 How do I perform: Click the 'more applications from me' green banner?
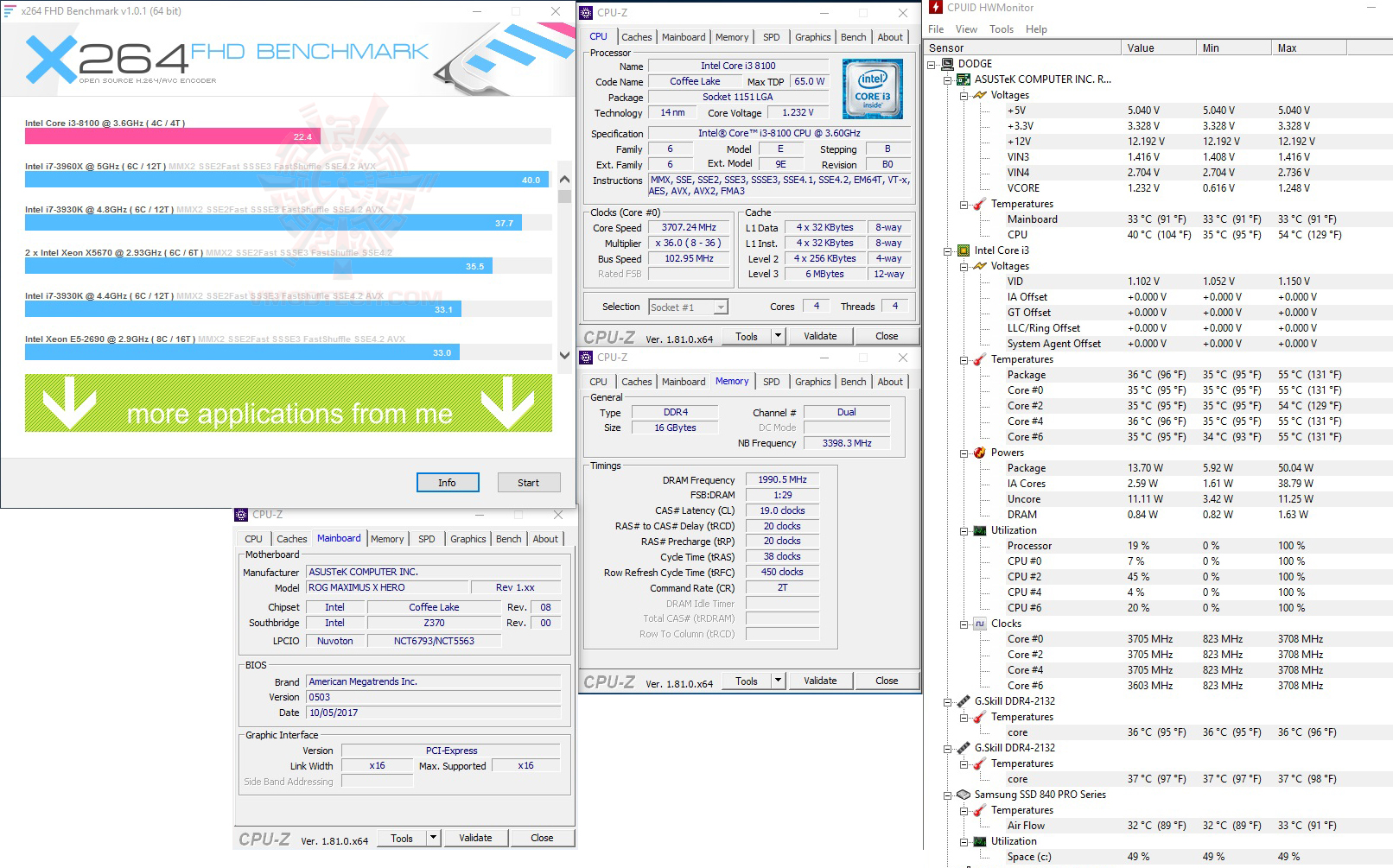pos(289,403)
